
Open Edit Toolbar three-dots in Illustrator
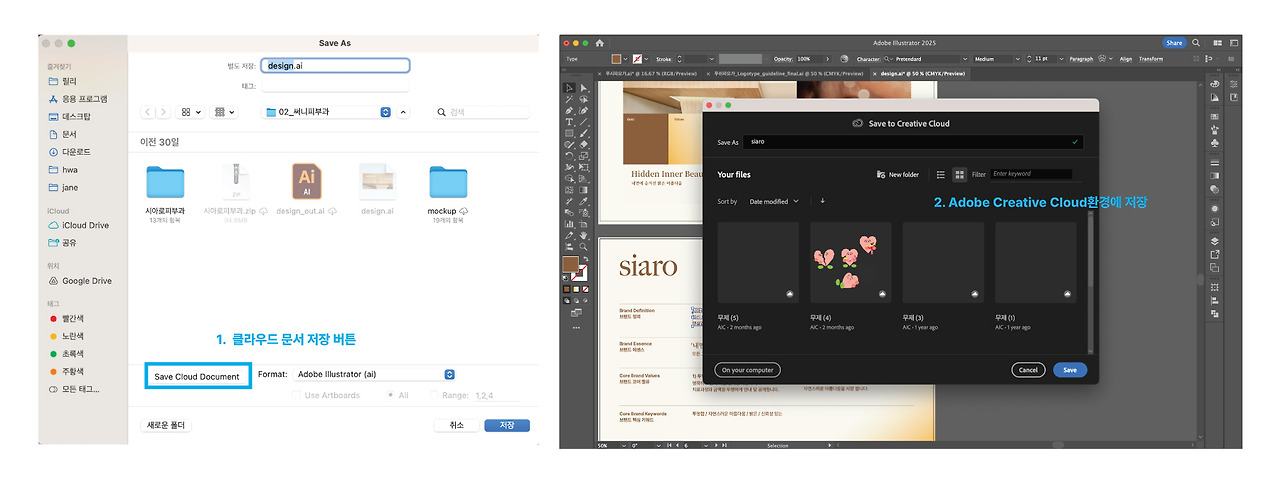(576, 327)
